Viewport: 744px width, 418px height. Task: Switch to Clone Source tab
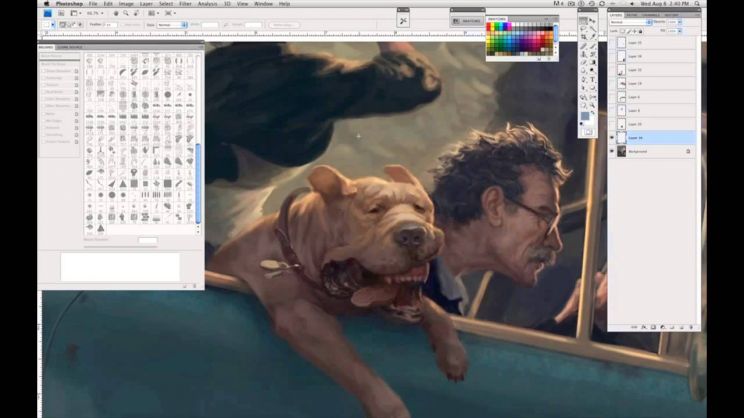pos(70,47)
